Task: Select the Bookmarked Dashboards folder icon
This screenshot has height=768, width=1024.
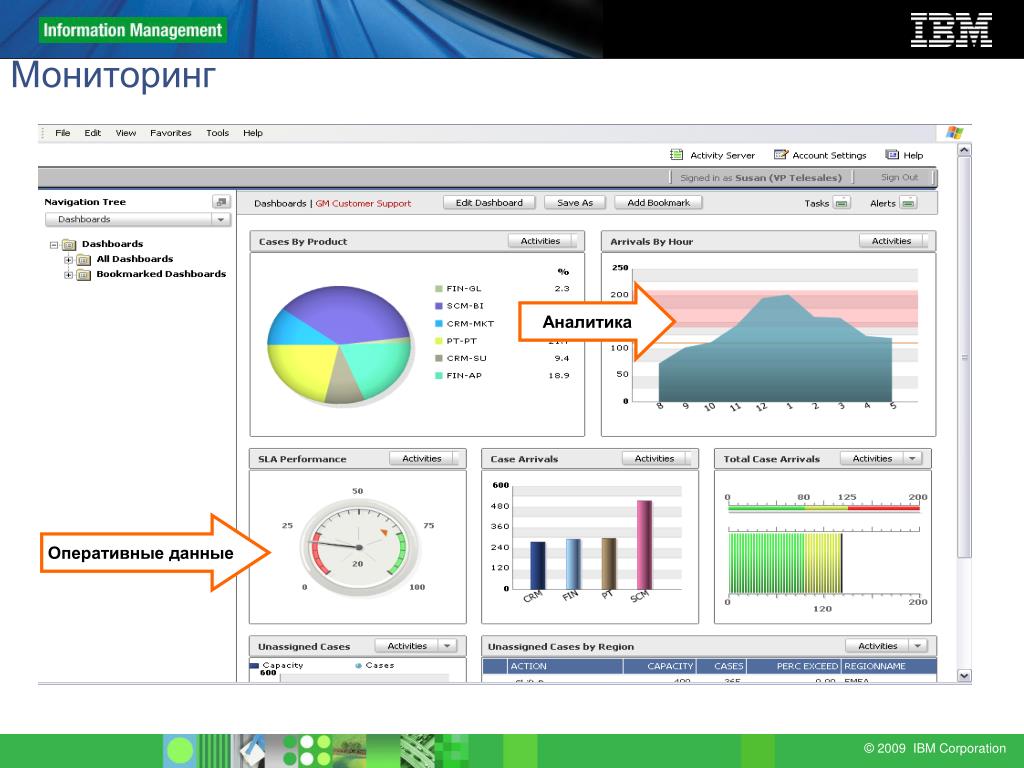Action: 84,274
